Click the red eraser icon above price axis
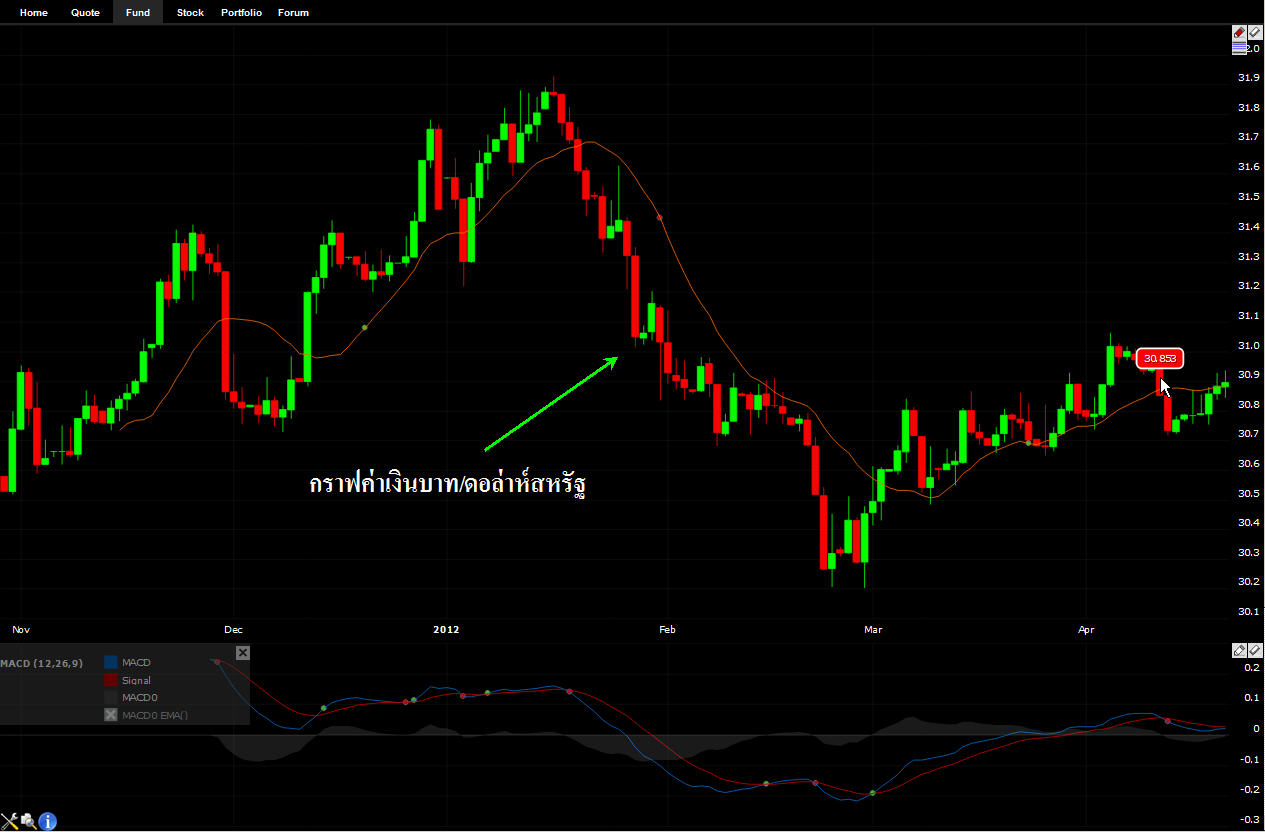The height and width of the screenshot is (832, 1265). (1239, 33)
